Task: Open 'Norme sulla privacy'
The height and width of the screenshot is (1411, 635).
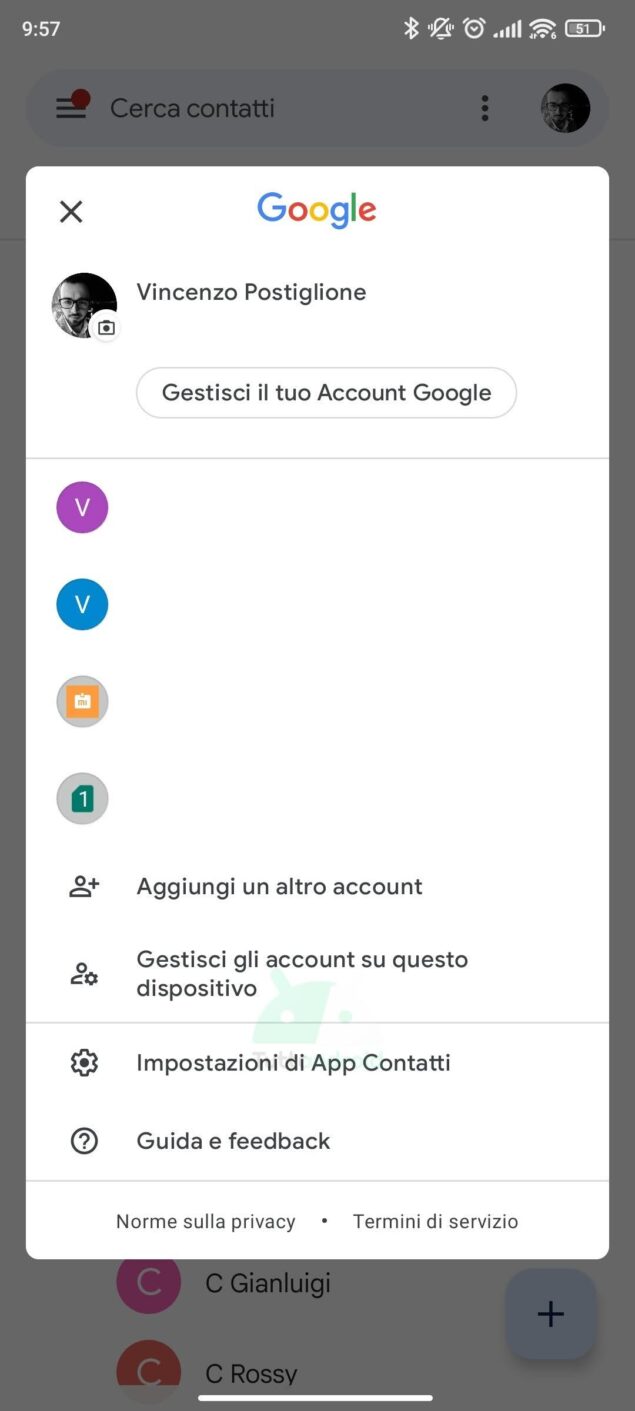Action: [x=205, y=1221]
